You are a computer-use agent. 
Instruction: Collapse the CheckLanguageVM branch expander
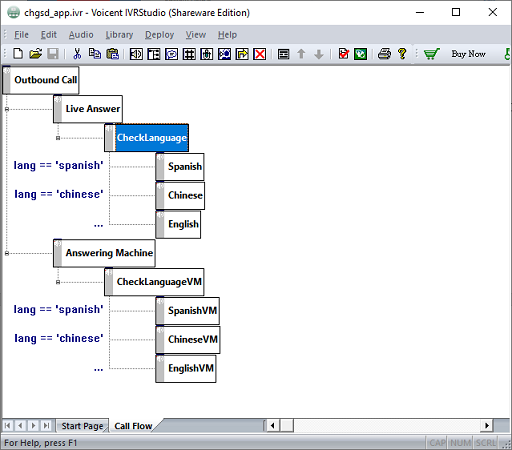[x=58, y=282]
